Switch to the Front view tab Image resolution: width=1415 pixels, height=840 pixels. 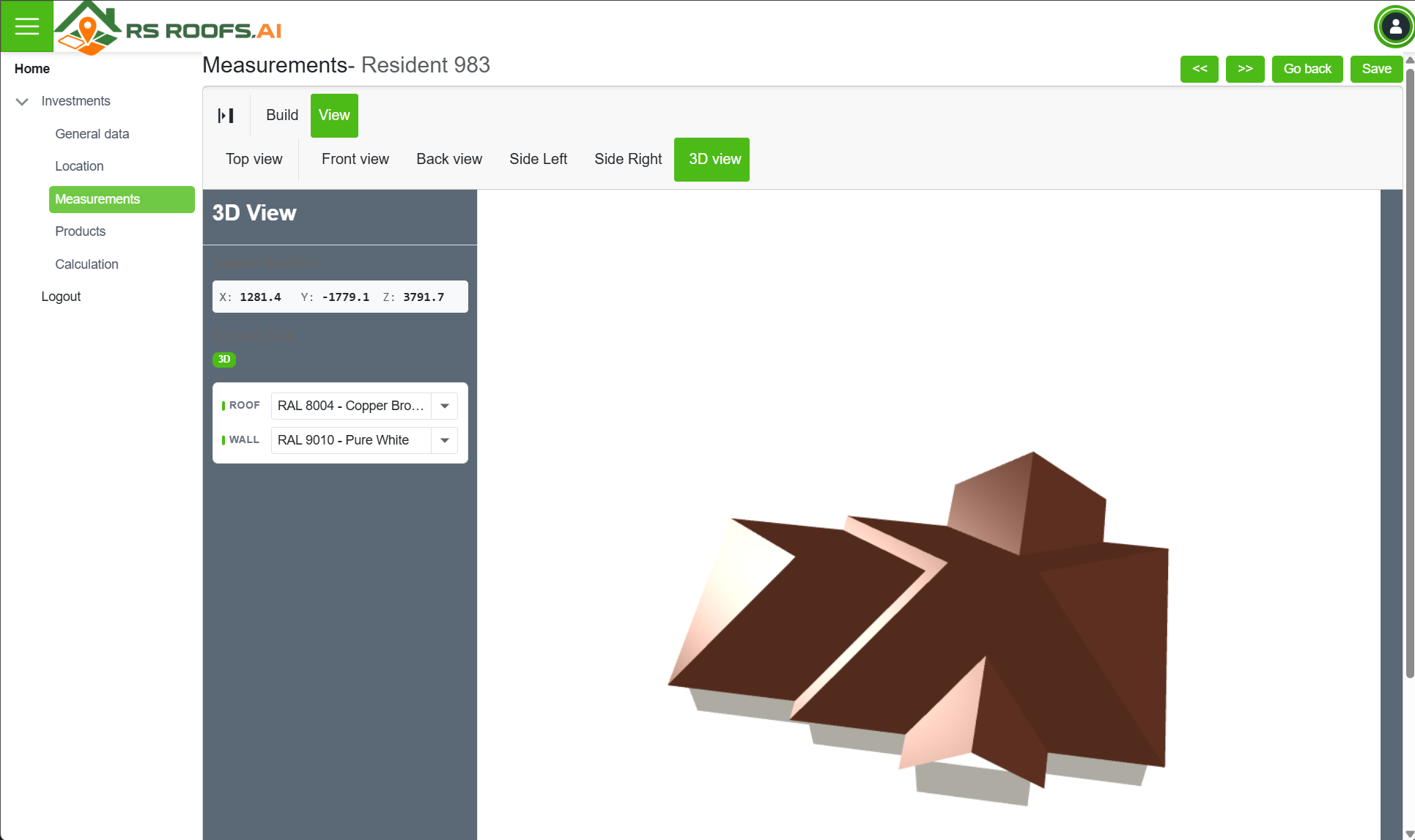[355, 159]
